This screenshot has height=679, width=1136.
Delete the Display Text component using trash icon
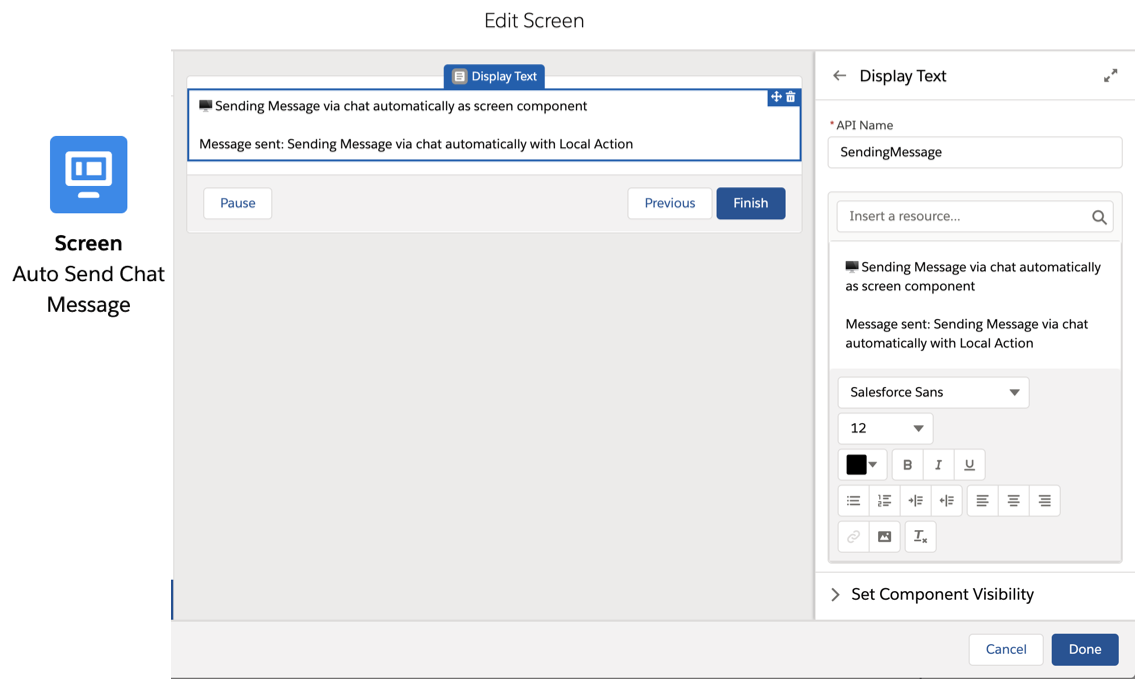790,97
